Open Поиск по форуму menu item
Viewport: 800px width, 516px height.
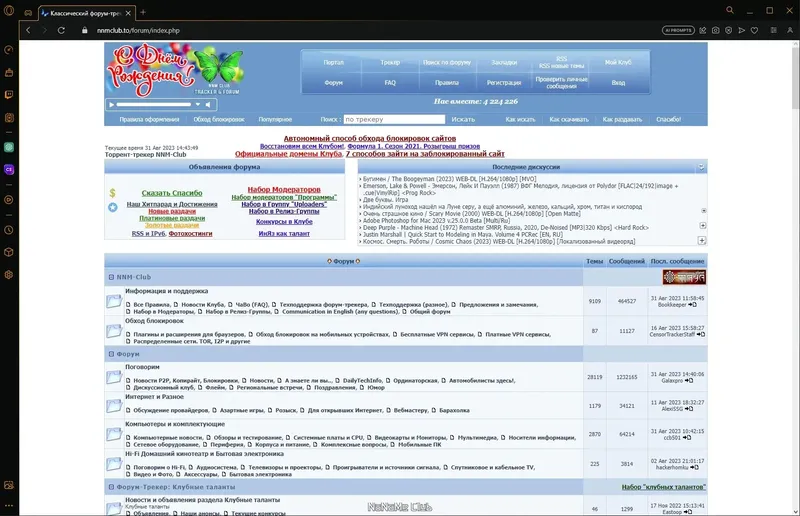coord(447,62)
